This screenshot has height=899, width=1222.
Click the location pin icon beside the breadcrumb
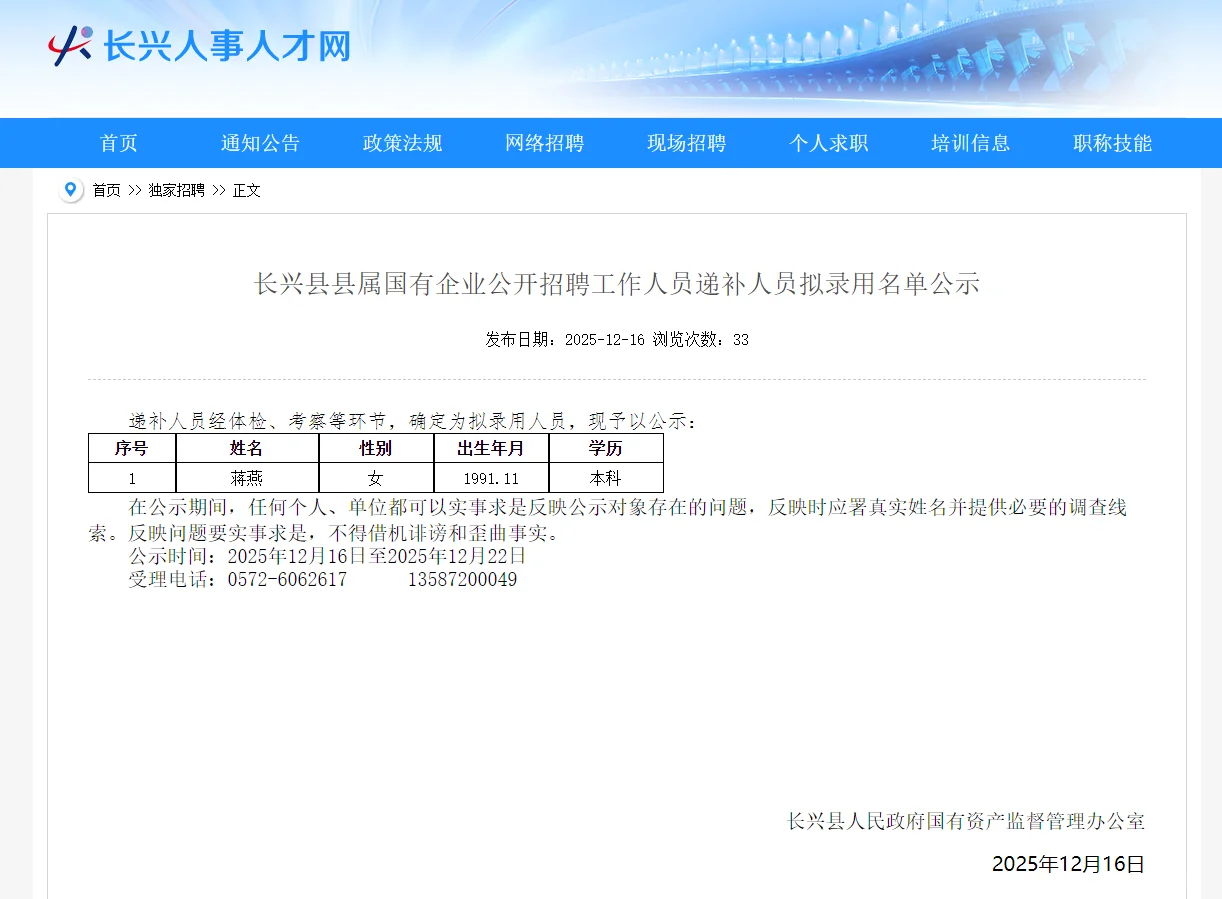coord(70,189)
